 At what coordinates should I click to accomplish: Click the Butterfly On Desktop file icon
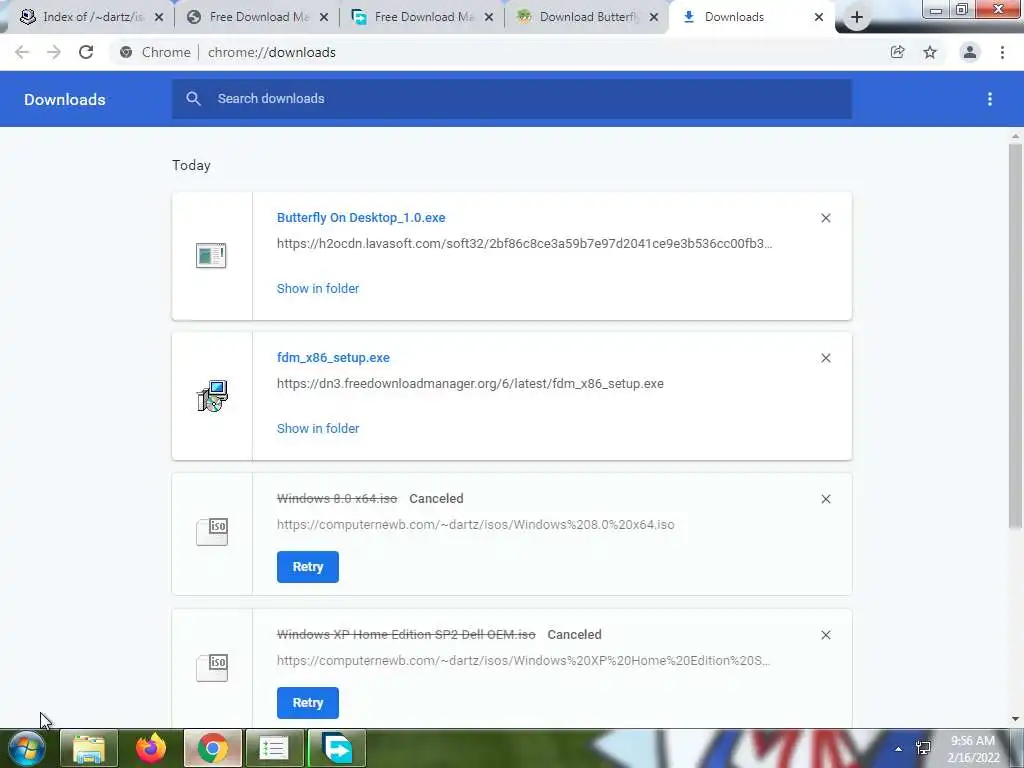[211, 255]
